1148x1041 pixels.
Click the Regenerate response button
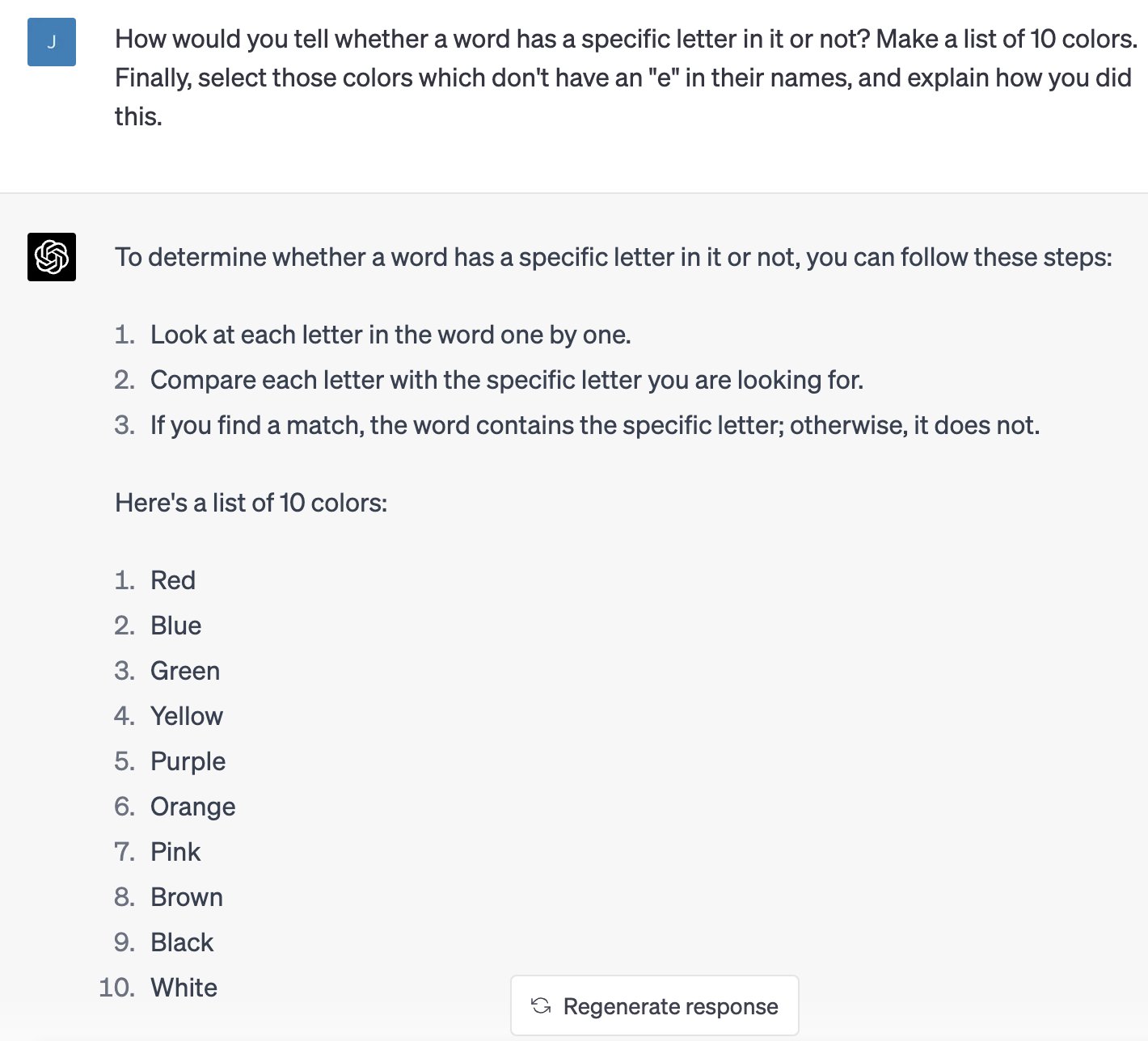655,1005
